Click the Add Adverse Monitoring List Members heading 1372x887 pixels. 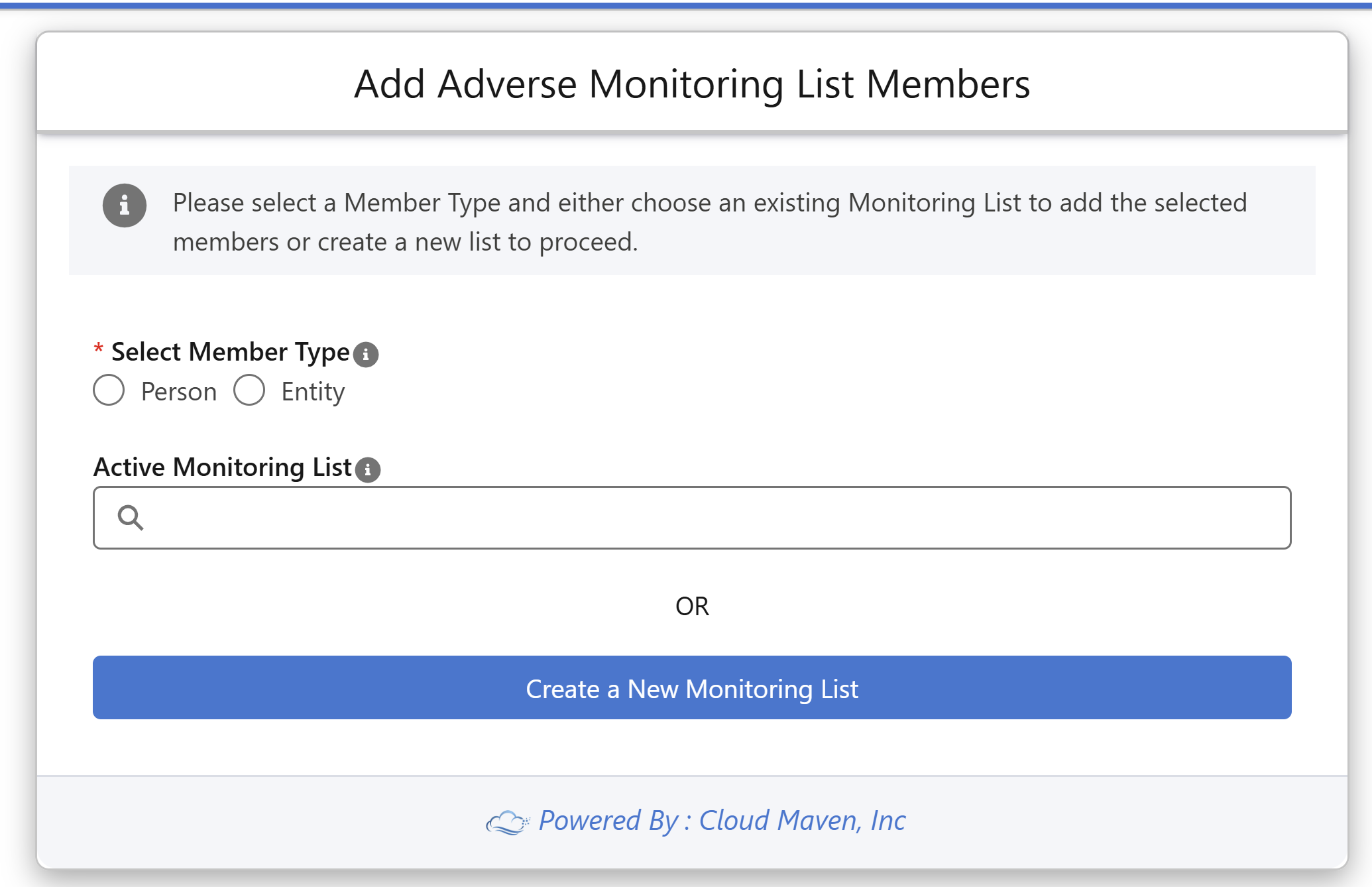(x=692, y=85)
